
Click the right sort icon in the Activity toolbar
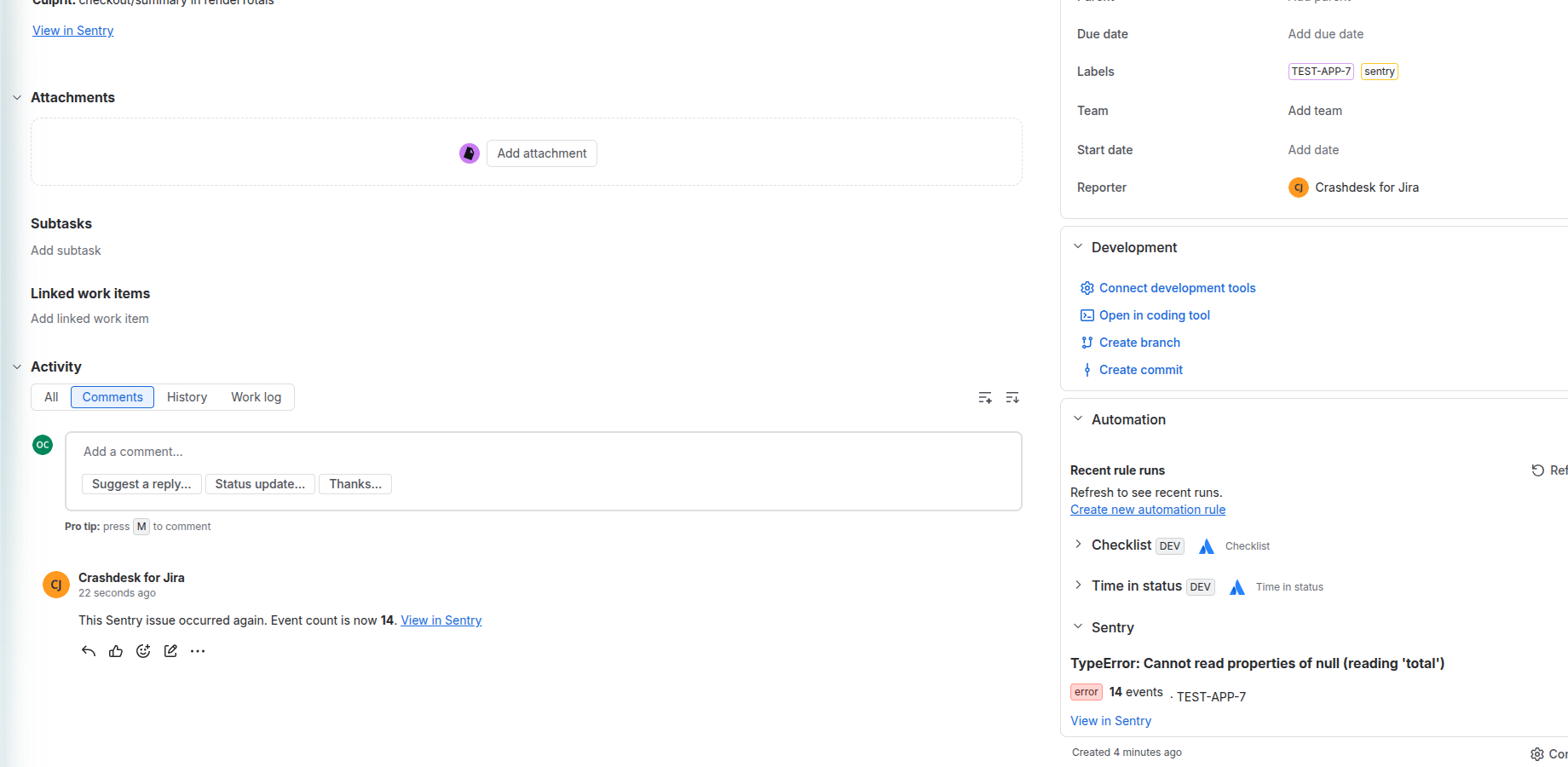pos(1012,398)
